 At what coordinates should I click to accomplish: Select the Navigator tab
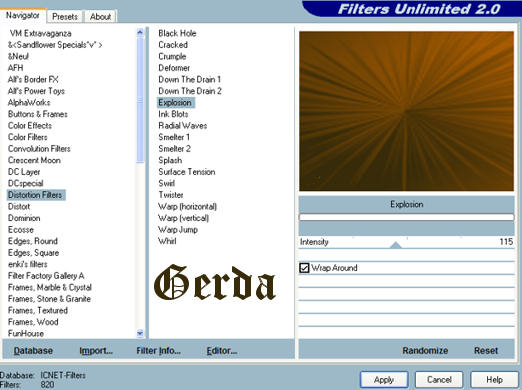pos(23,15)
